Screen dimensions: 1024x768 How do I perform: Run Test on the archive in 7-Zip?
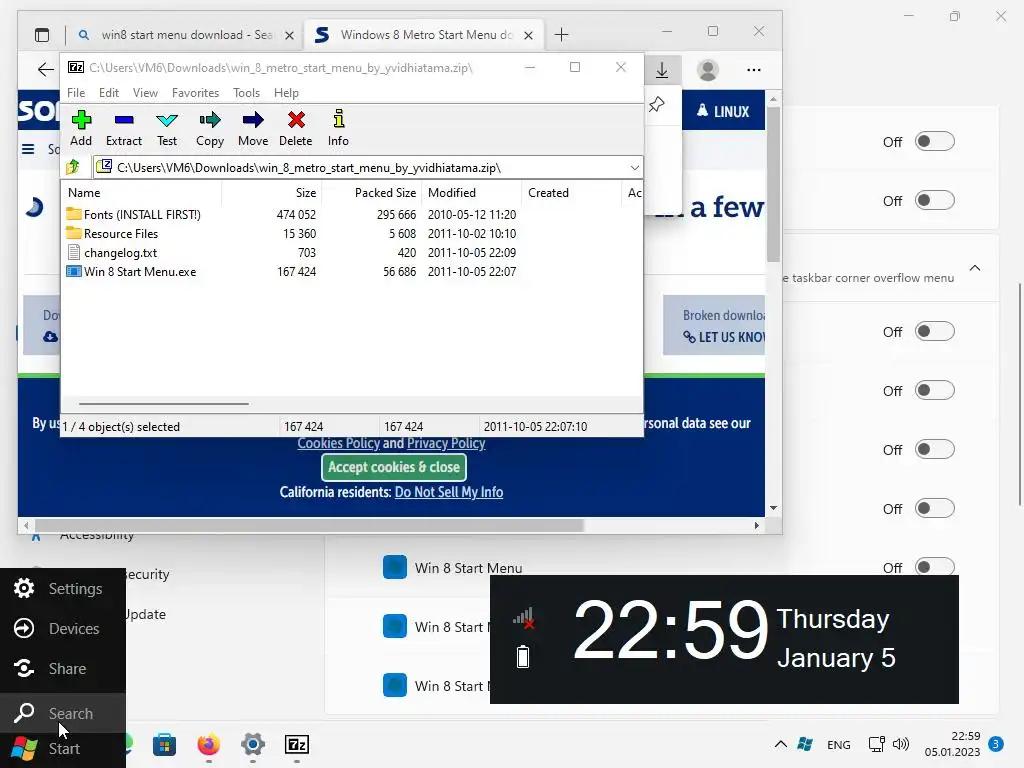tap(167, 128)
